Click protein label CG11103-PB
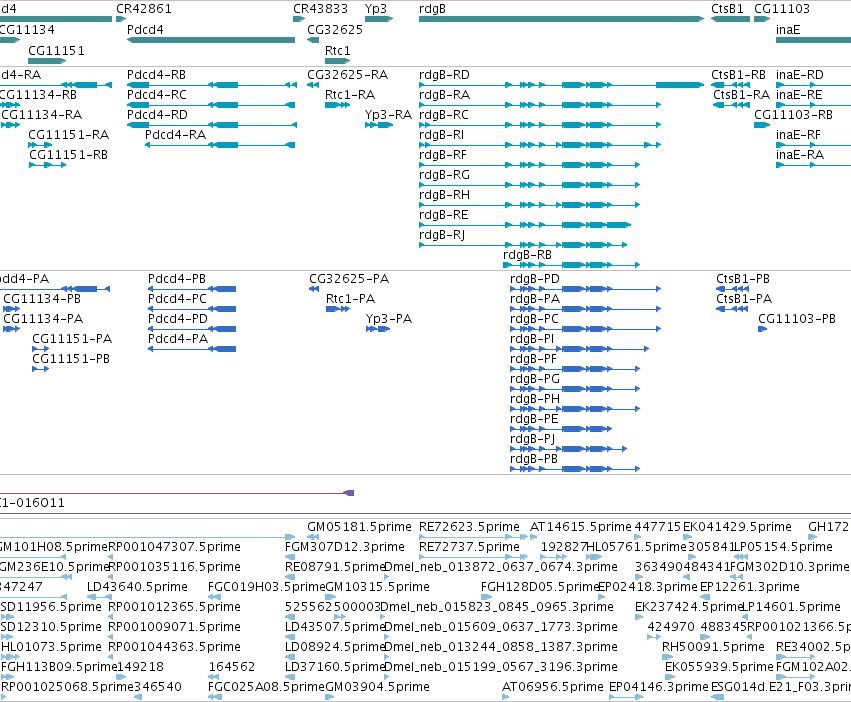851x702 pixels. point(797,319)
